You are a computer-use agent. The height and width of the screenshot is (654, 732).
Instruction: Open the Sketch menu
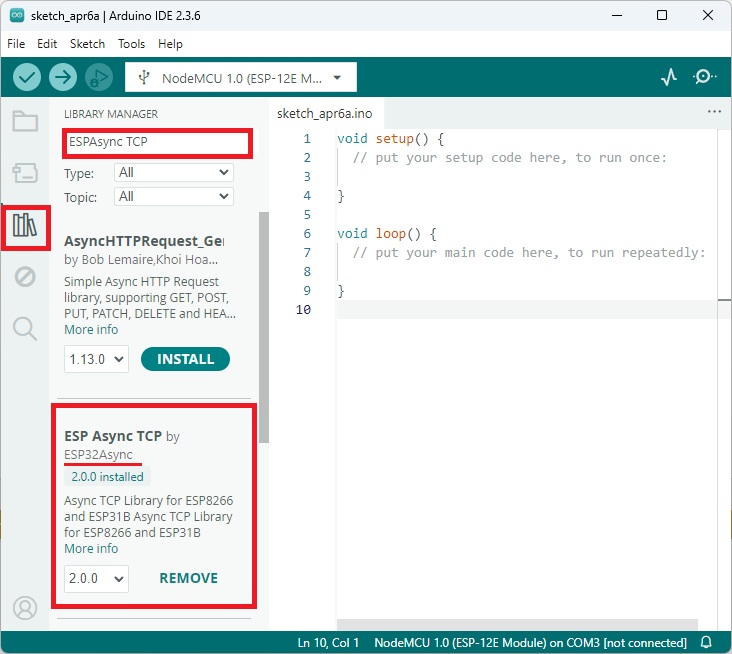tap(87, 44)
